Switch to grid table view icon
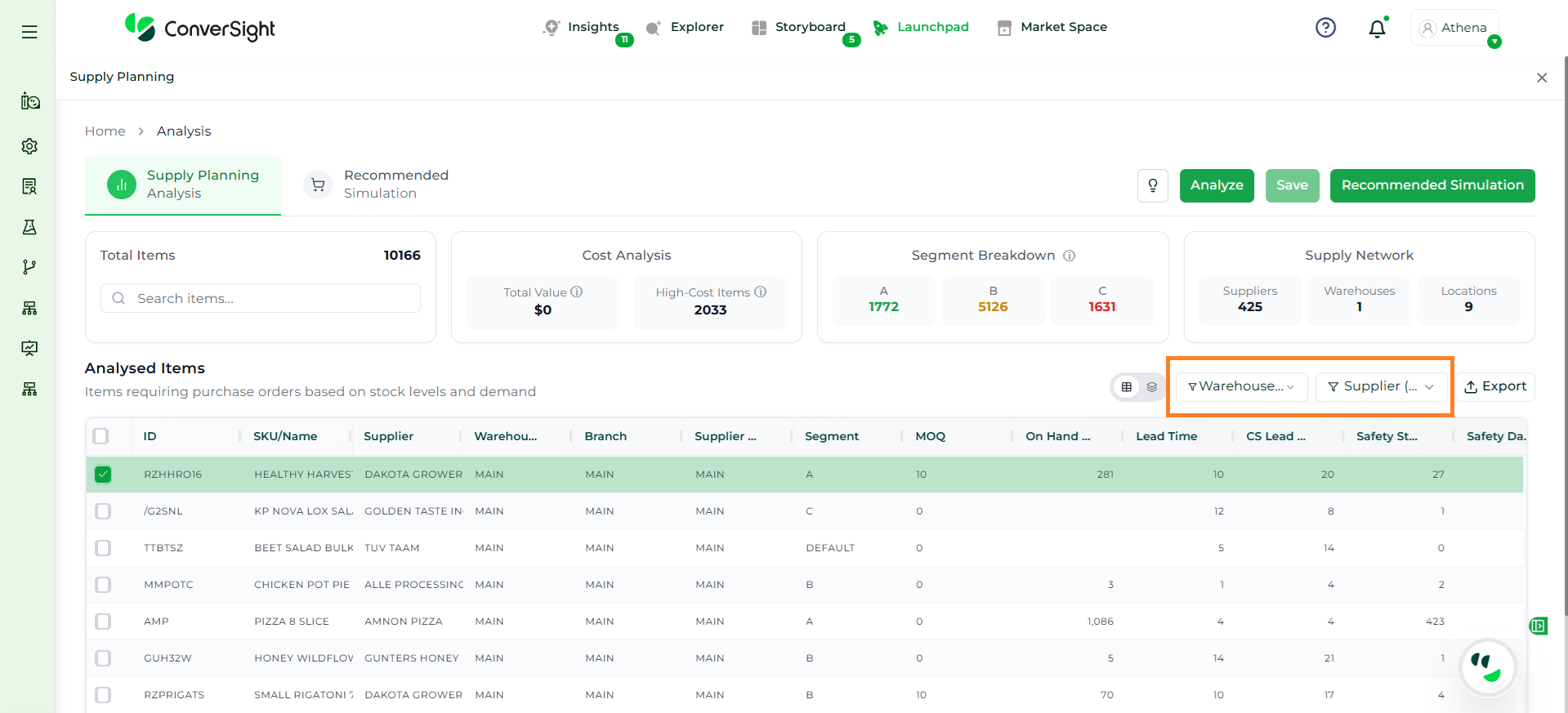 click(x=1127, y=387)
